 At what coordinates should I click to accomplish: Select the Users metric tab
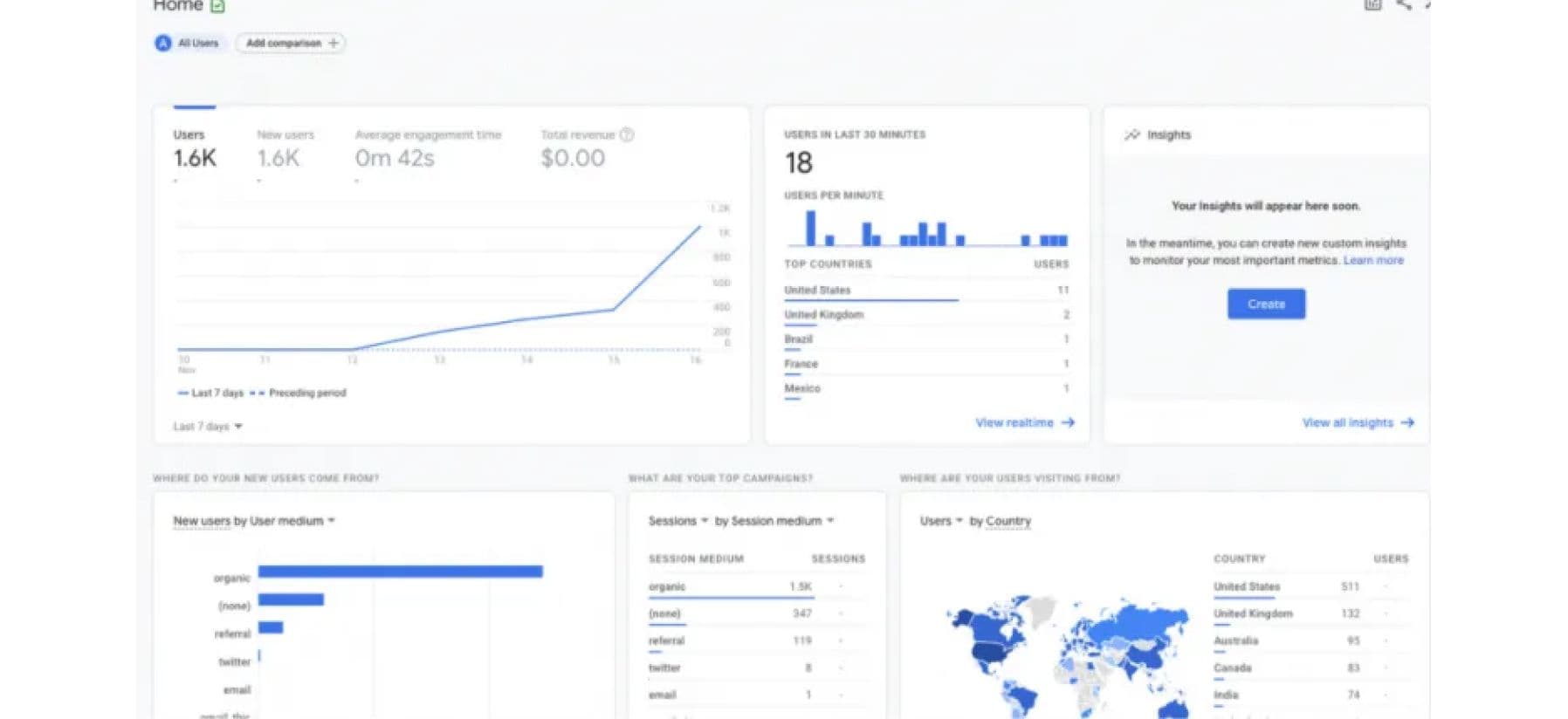click(x=195, y=150)
